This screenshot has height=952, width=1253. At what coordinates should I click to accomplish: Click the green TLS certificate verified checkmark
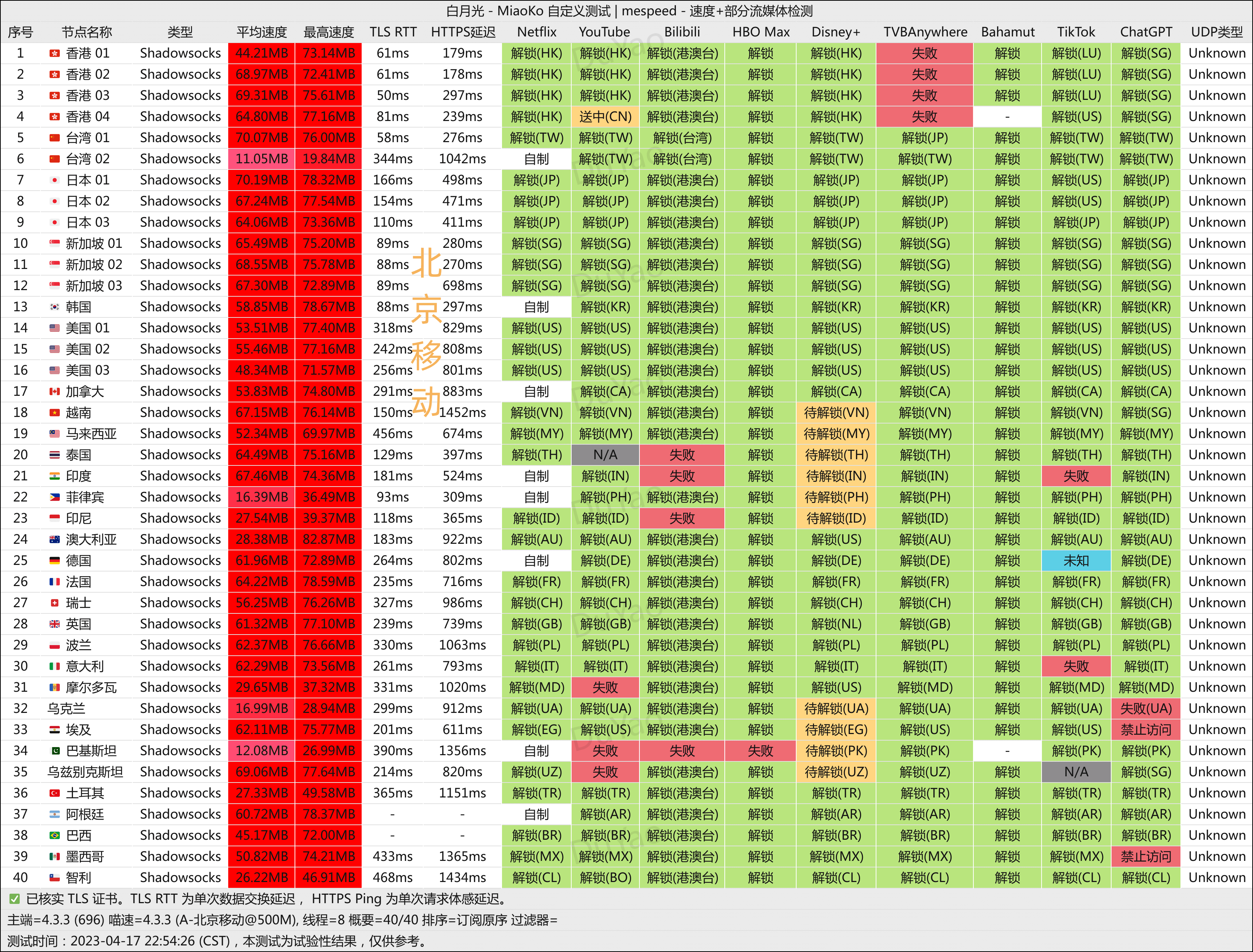(14, 899)
